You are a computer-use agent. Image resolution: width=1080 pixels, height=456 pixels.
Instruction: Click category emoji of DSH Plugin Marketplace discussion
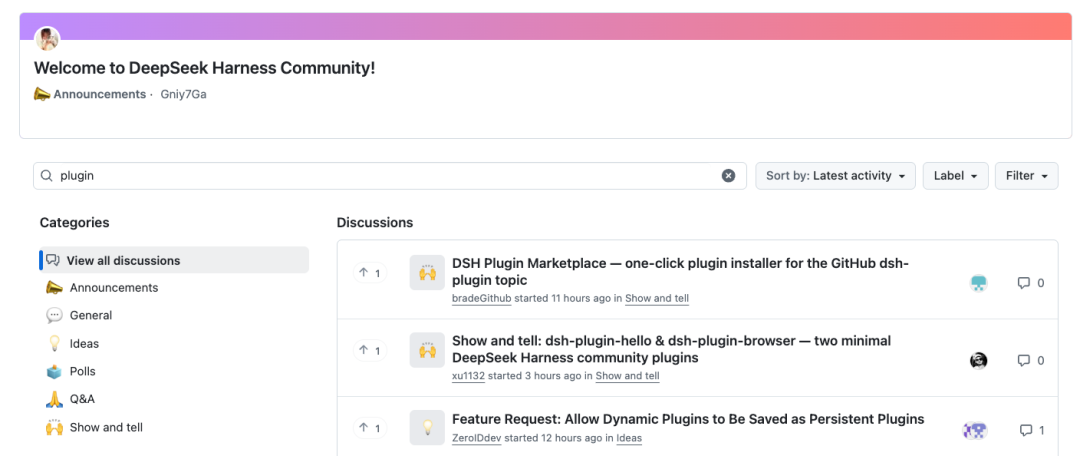427,273
